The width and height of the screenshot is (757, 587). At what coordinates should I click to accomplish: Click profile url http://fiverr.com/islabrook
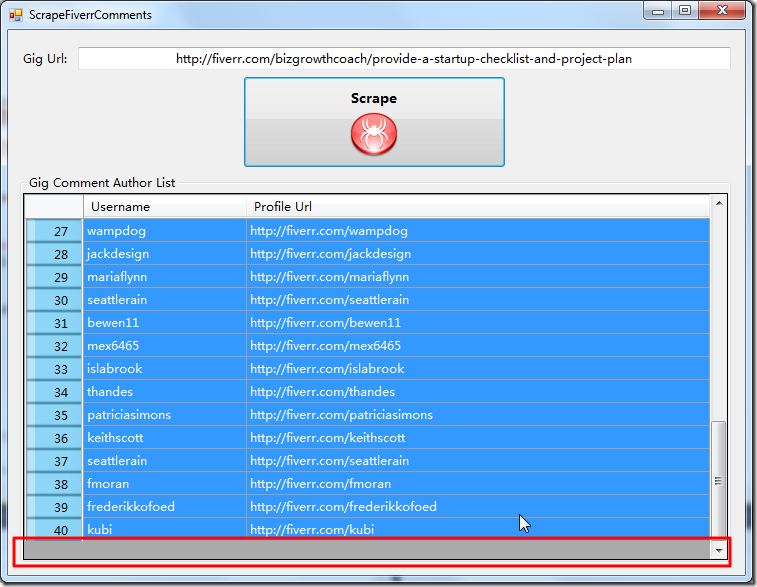[478, 369]
